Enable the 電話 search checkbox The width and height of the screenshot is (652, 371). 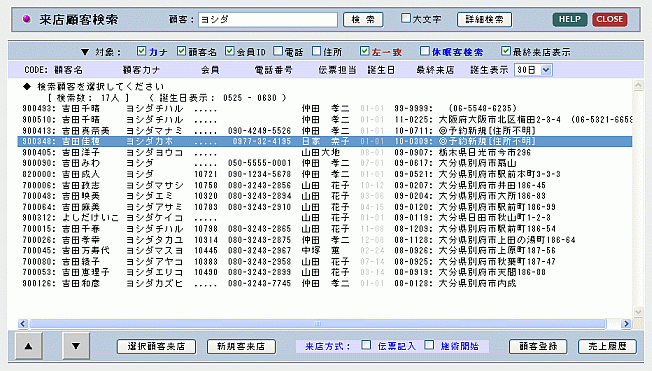point(278,51)
